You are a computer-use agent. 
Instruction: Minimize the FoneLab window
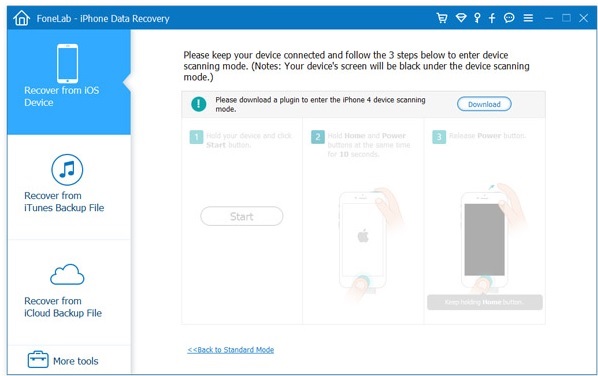coord(549,18)
